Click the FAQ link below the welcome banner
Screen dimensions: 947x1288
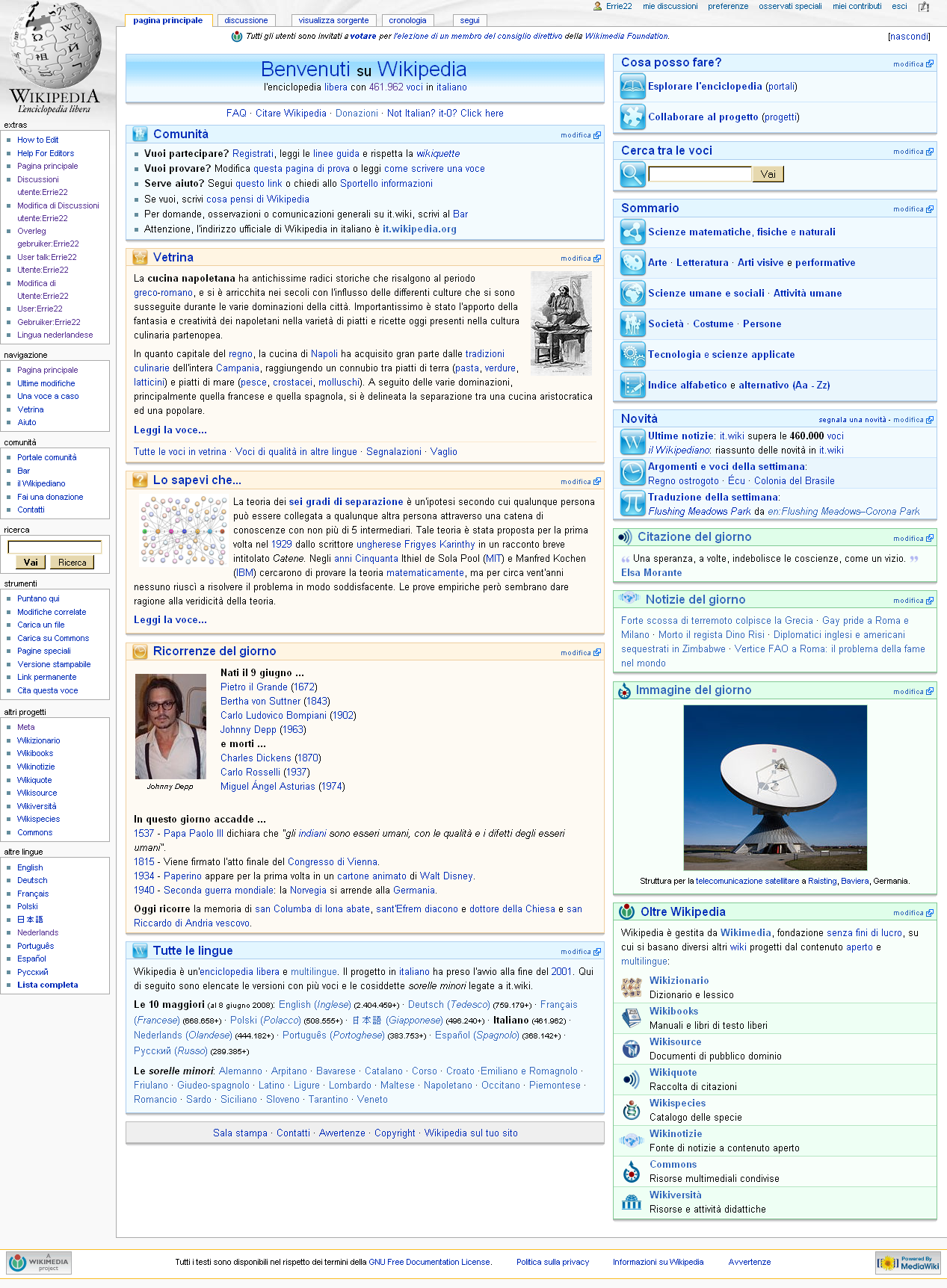pos(236,114)
